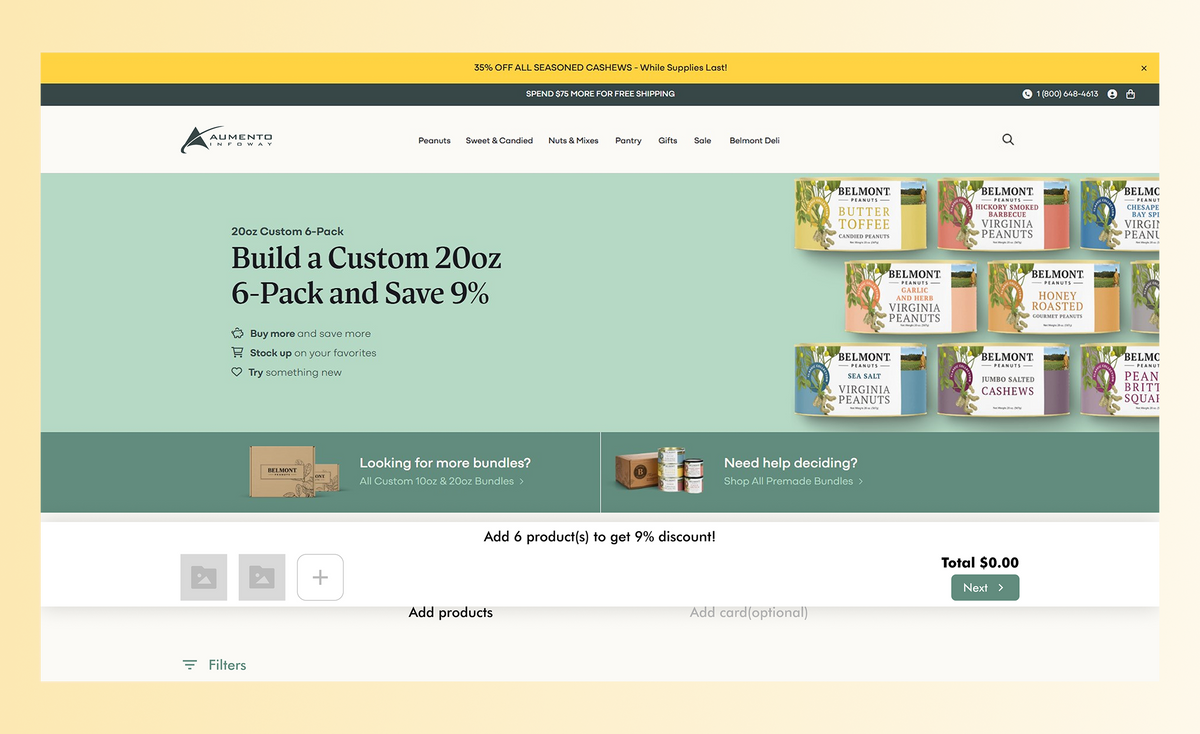Expand the Filters panel label
The width and height of the screenshot is (1200, 734).
(x=227, y=665)
